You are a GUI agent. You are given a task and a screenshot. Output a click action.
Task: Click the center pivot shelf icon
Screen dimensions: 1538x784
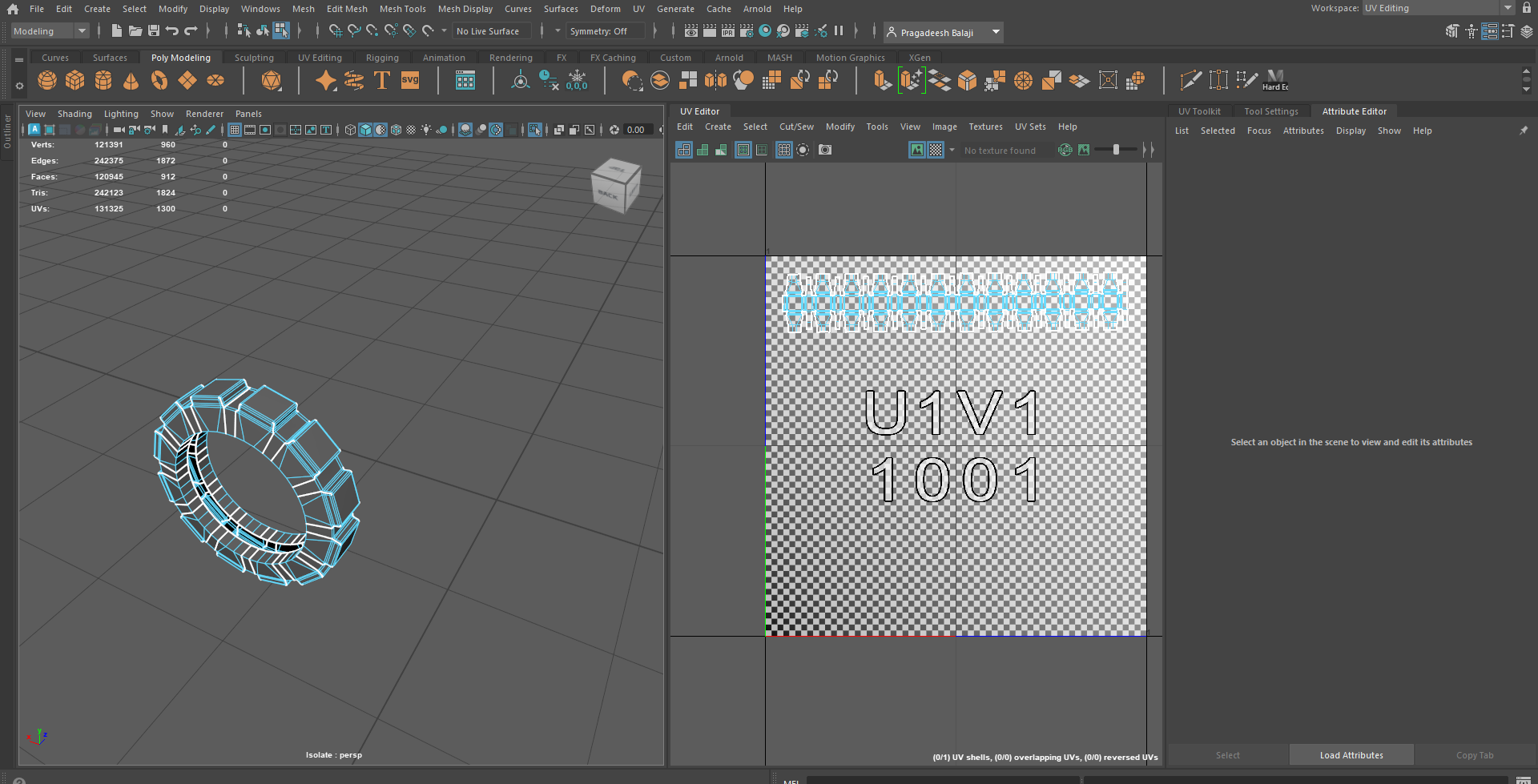(520, 80)
